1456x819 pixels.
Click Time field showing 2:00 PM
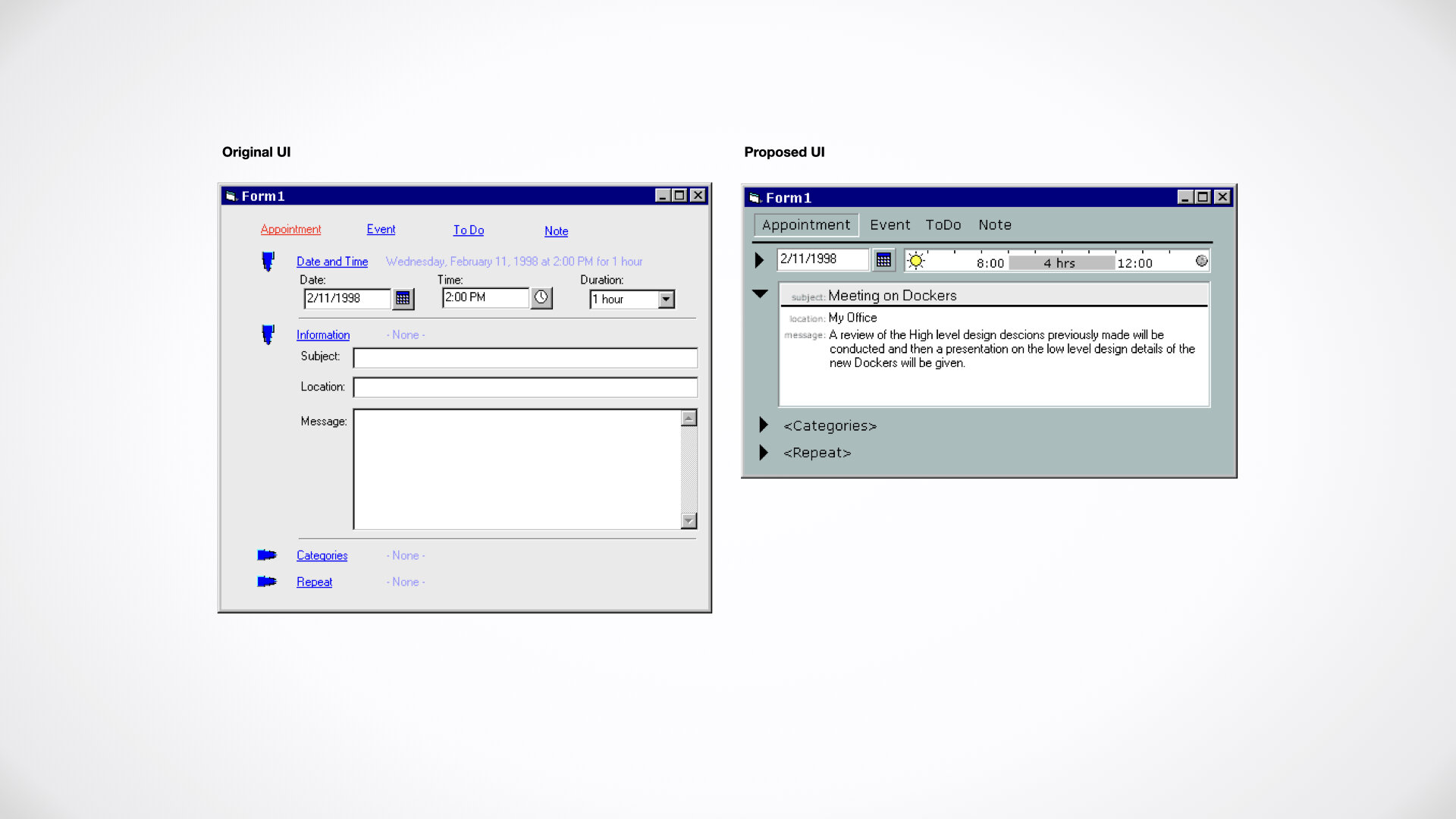[486, 297]
